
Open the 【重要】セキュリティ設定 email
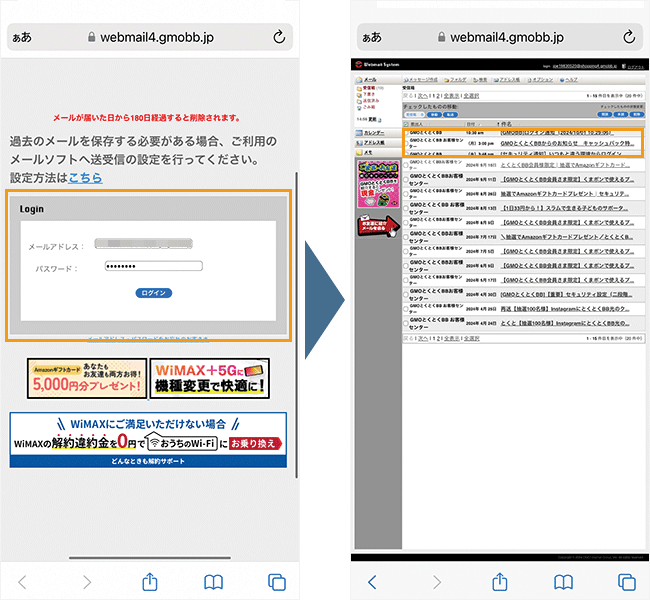[x=567, y=294]
